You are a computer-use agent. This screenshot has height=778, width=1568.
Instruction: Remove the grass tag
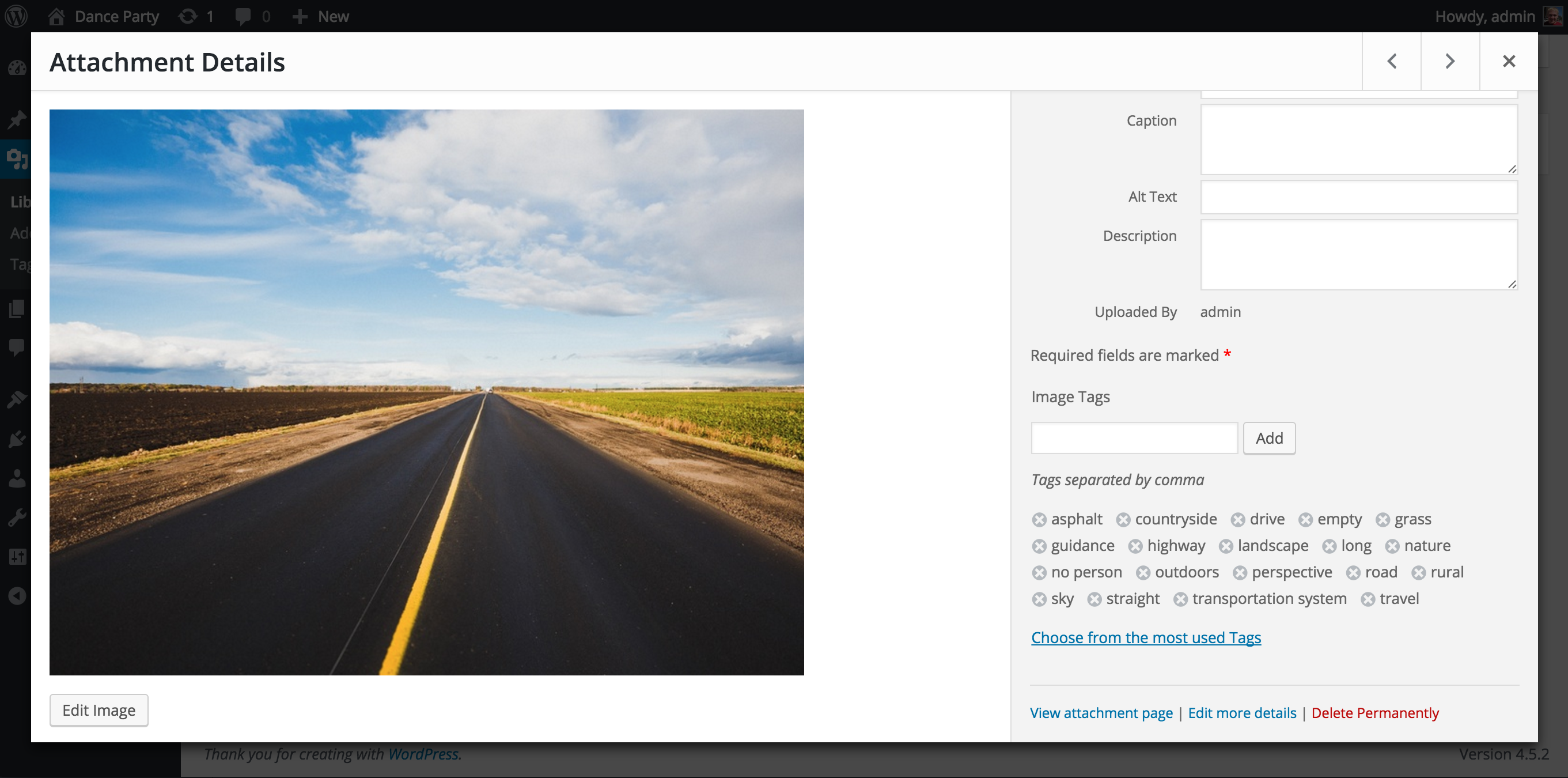pyautogui.click(x=1383, y=520)
